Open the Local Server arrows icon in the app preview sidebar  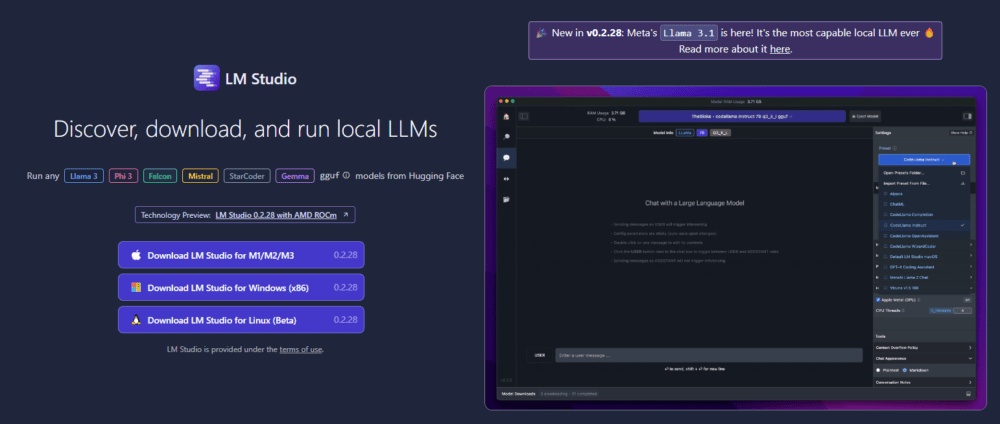506,179
